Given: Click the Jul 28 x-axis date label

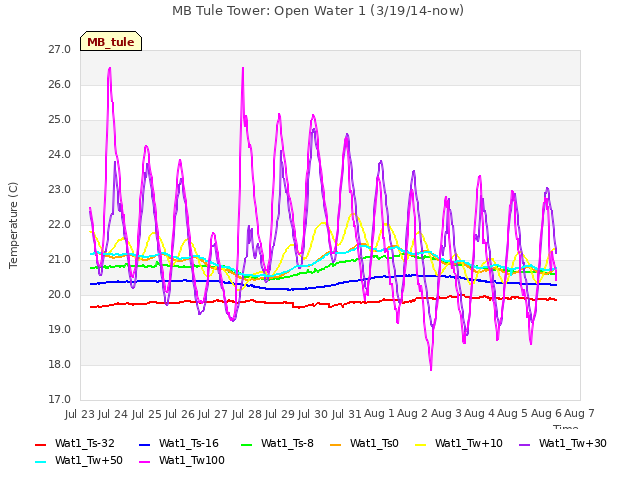Looking at the screenshot, I should click(246, 414).
